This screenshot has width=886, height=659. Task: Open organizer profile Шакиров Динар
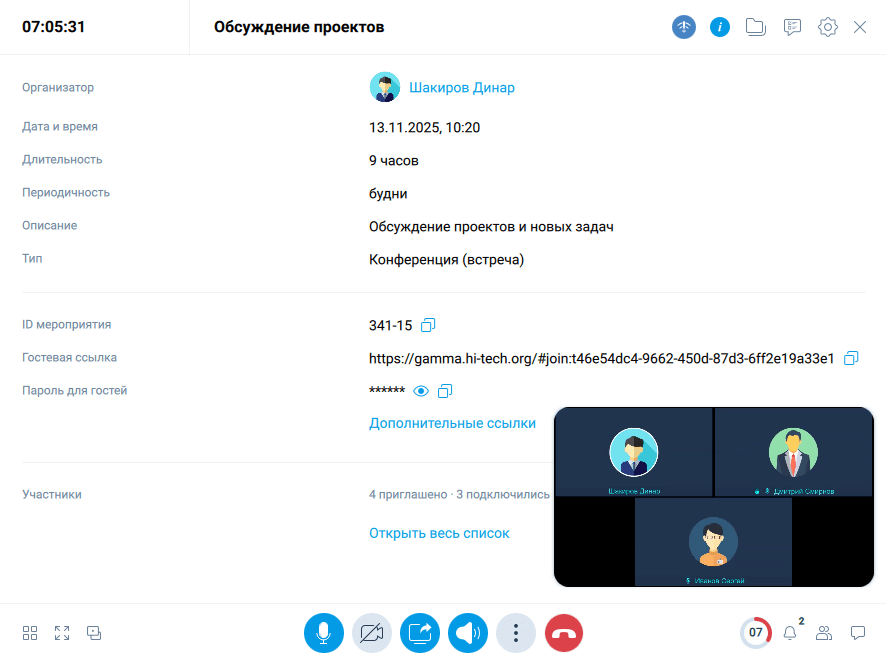461,87
